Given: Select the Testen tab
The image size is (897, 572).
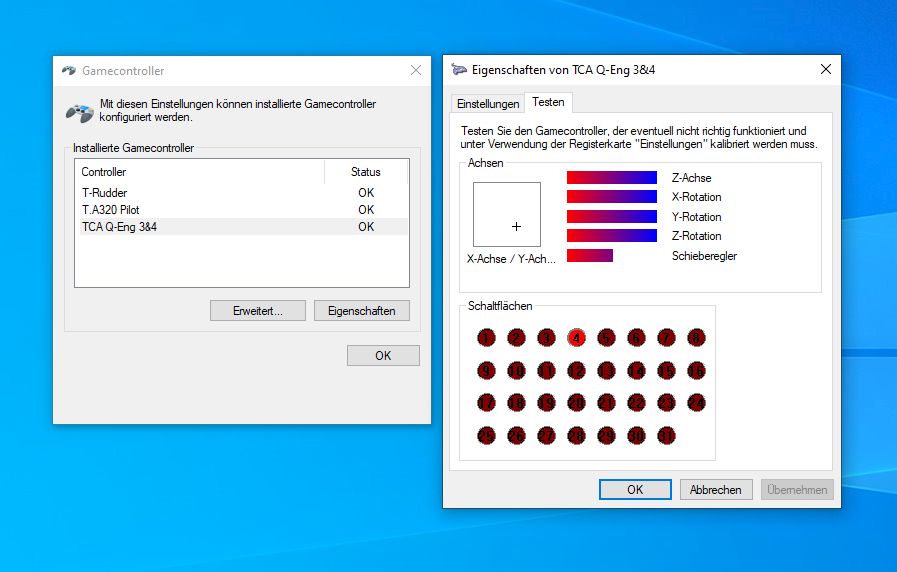Looking at the screenshot, I should tap(548, 102).
